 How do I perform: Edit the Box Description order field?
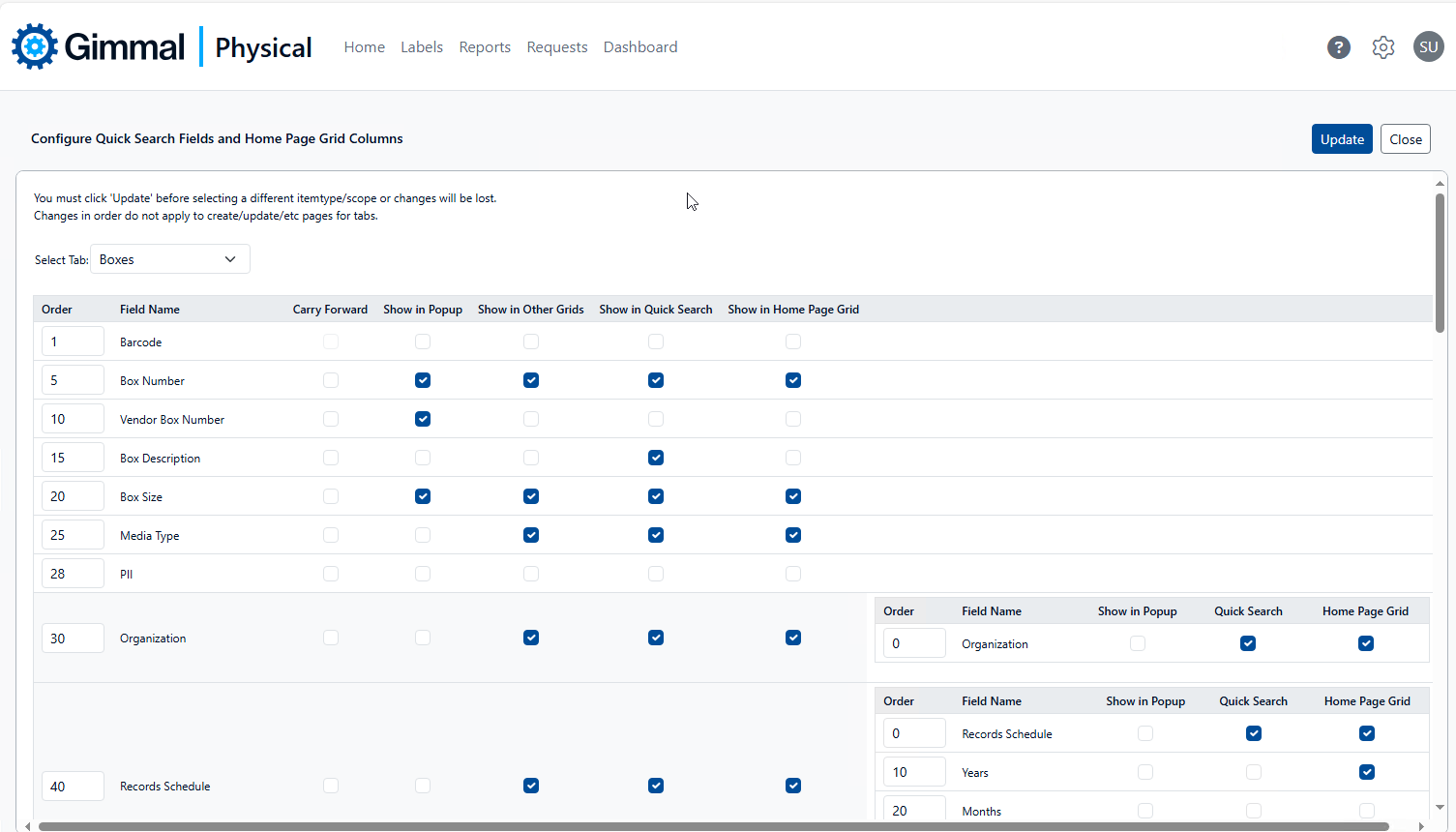click(73, 458)
